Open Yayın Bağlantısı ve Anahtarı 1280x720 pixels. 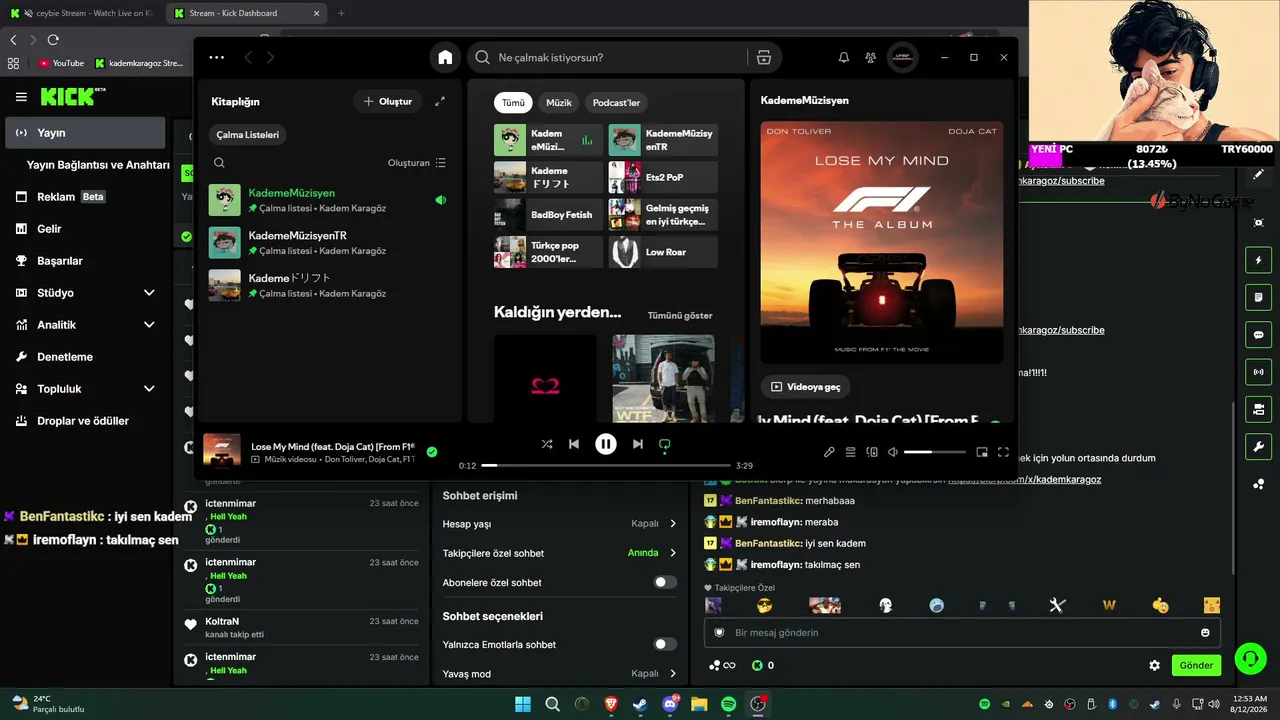98,165
